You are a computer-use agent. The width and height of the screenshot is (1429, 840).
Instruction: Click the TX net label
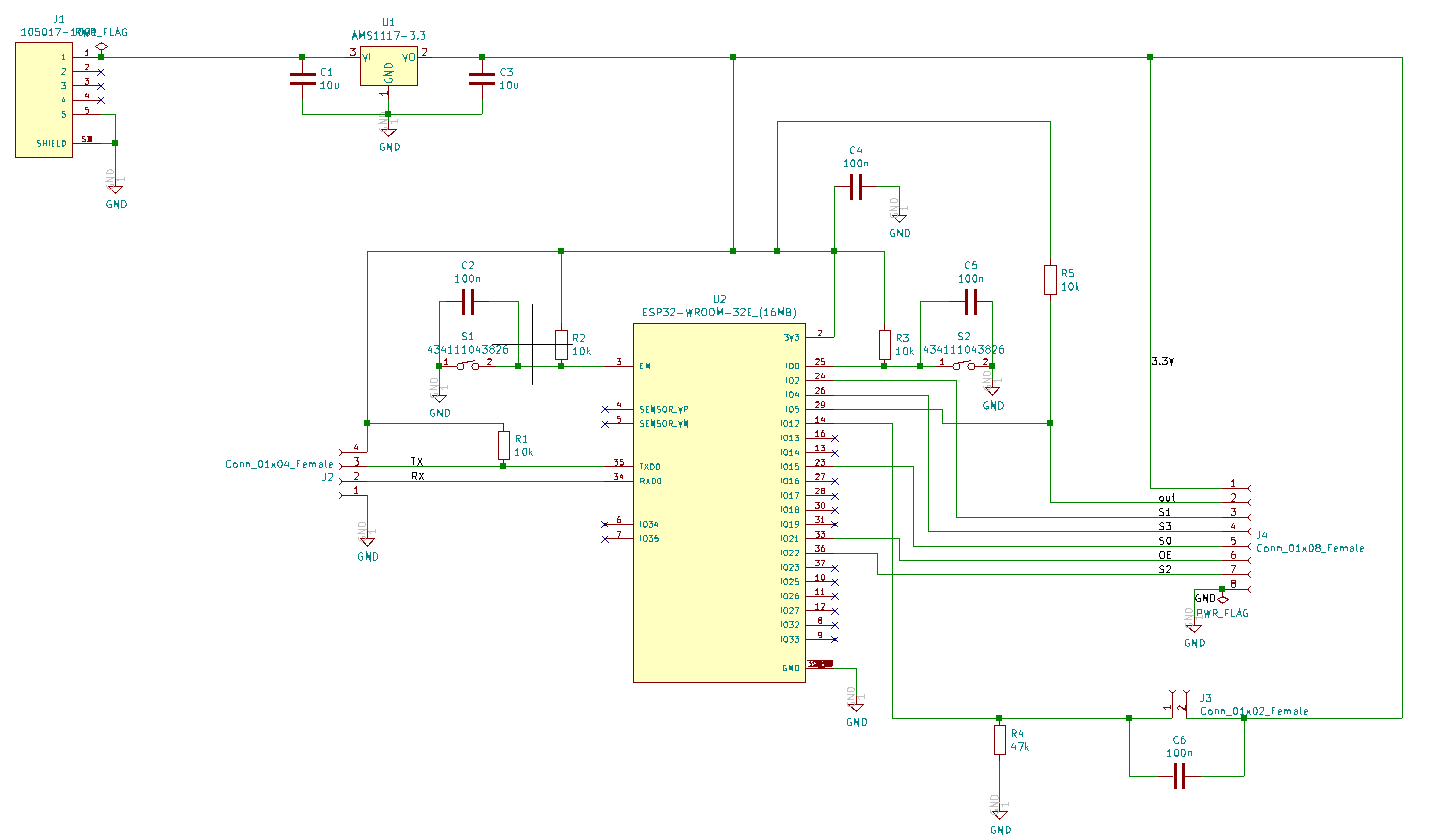coord(417,462)
